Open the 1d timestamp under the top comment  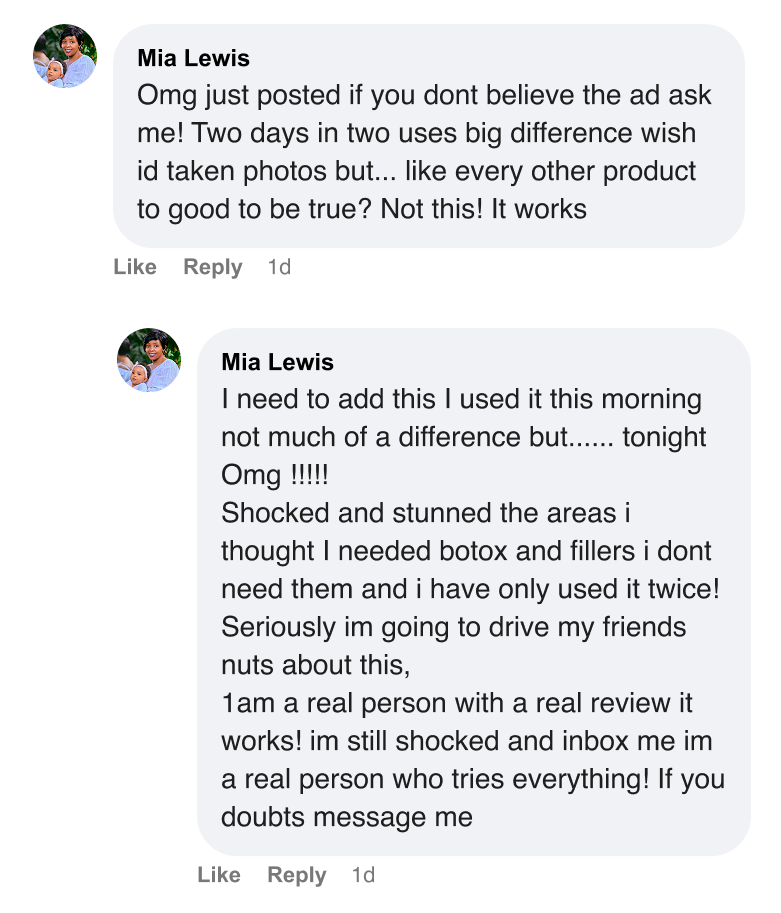(x=279, y=267)
